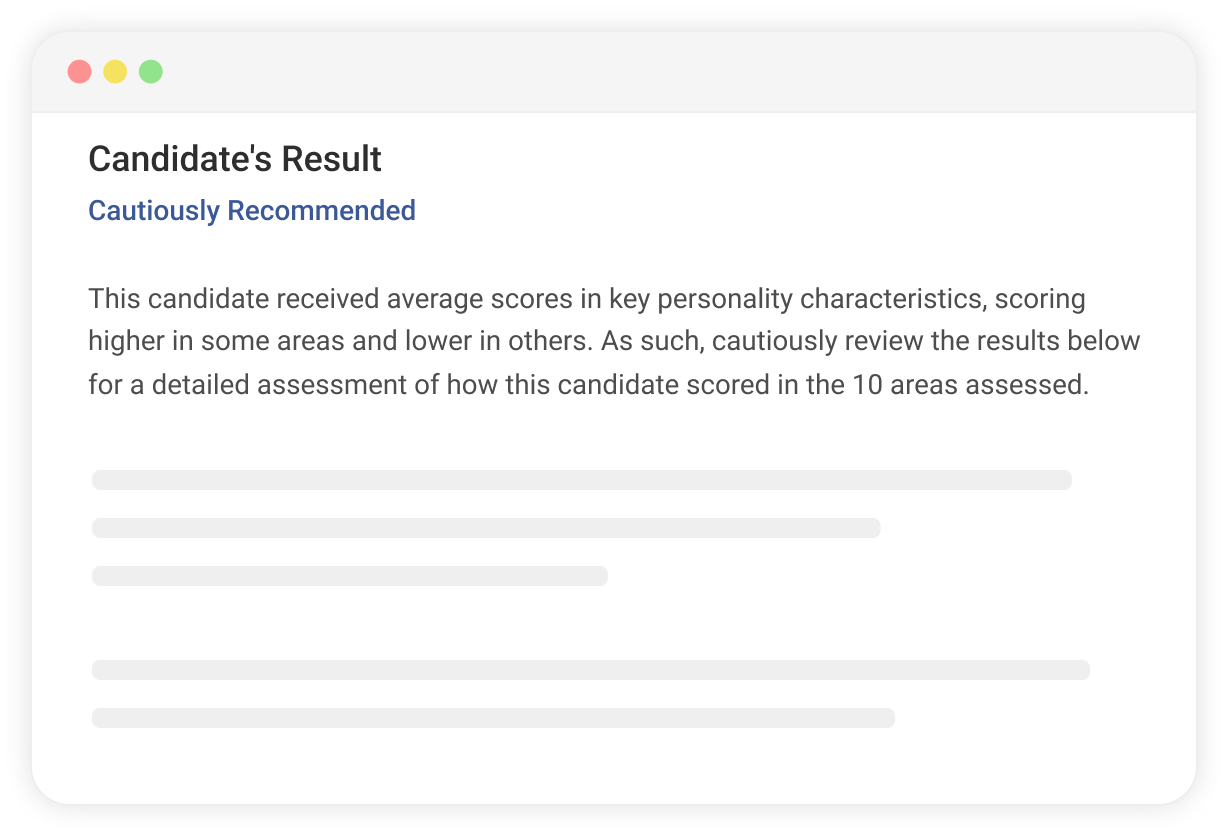Click the red close window dot

coord(80,72)
